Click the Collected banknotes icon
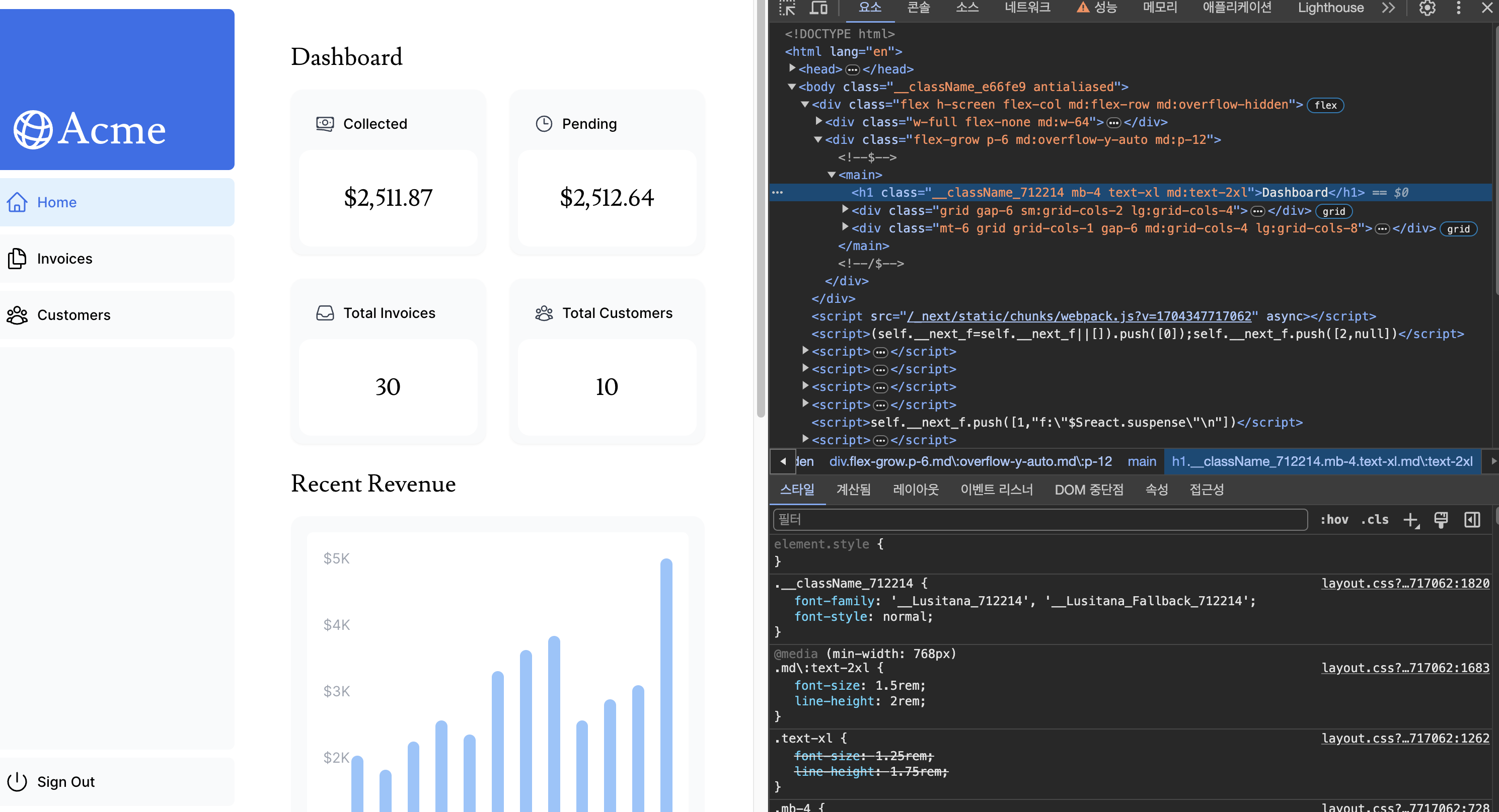1499x812 pixels. tap(325, 124)
